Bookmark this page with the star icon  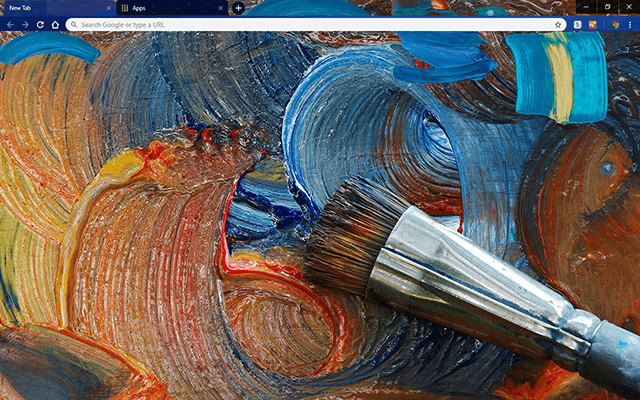tap(558, 25)
